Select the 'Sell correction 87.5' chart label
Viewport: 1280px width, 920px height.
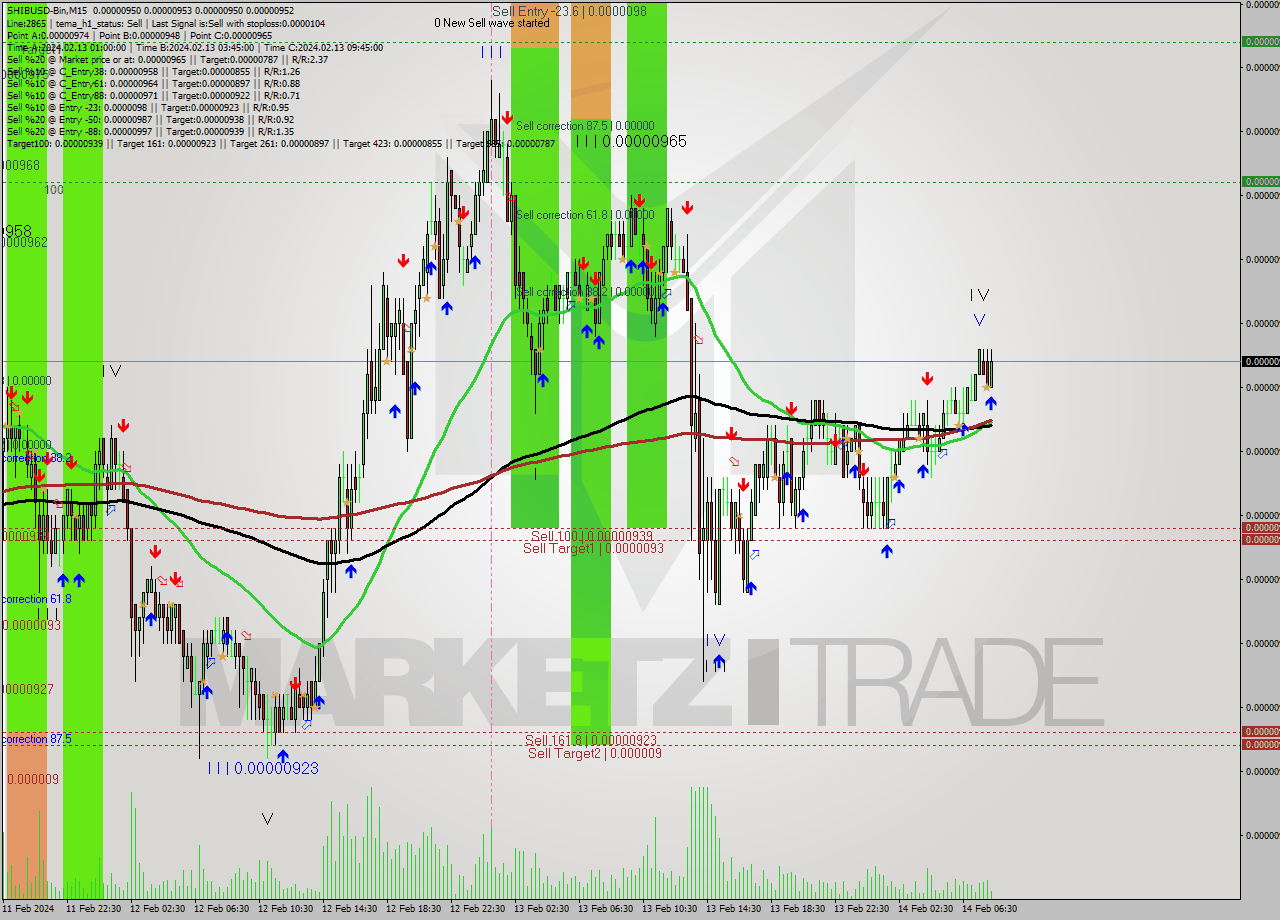pyautogui.click(x=585, y=126)
